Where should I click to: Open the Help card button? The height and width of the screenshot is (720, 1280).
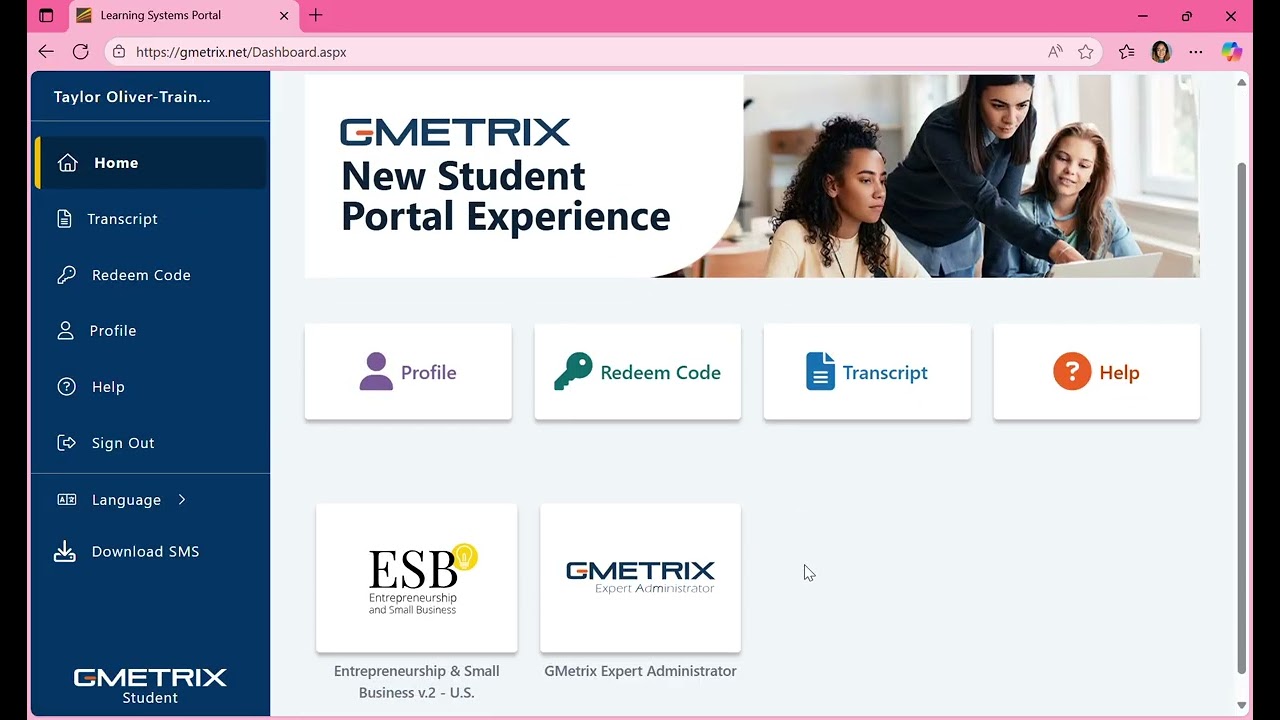click(x=1097, y=372)
